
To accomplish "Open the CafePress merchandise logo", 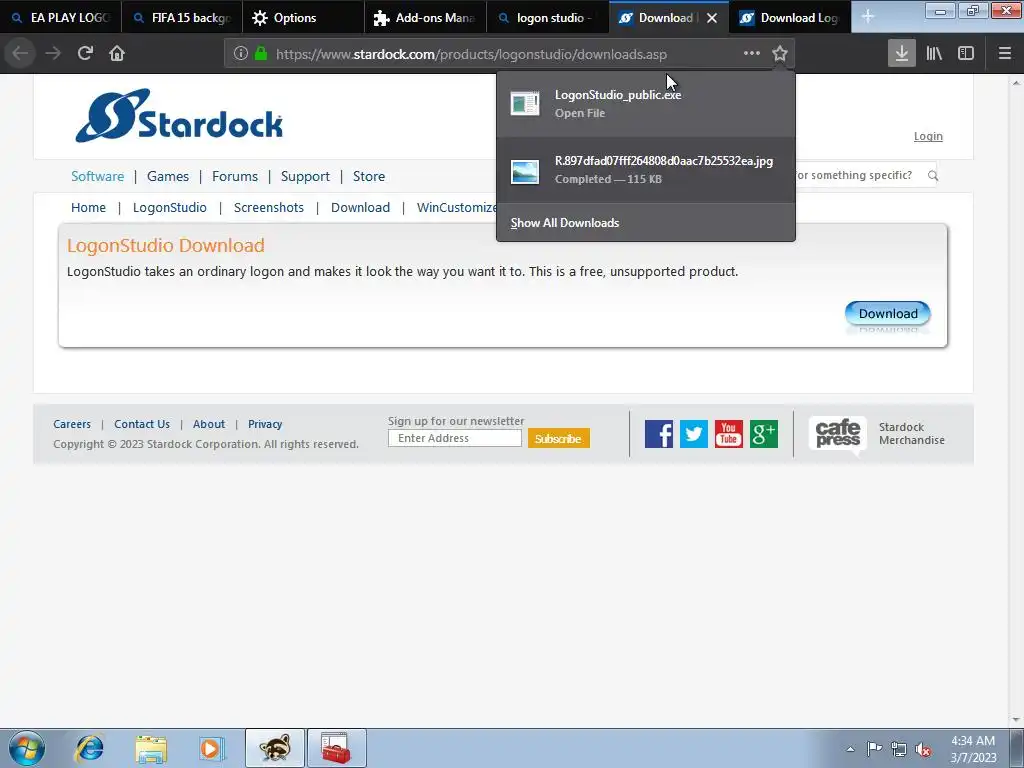I will 838,434.
